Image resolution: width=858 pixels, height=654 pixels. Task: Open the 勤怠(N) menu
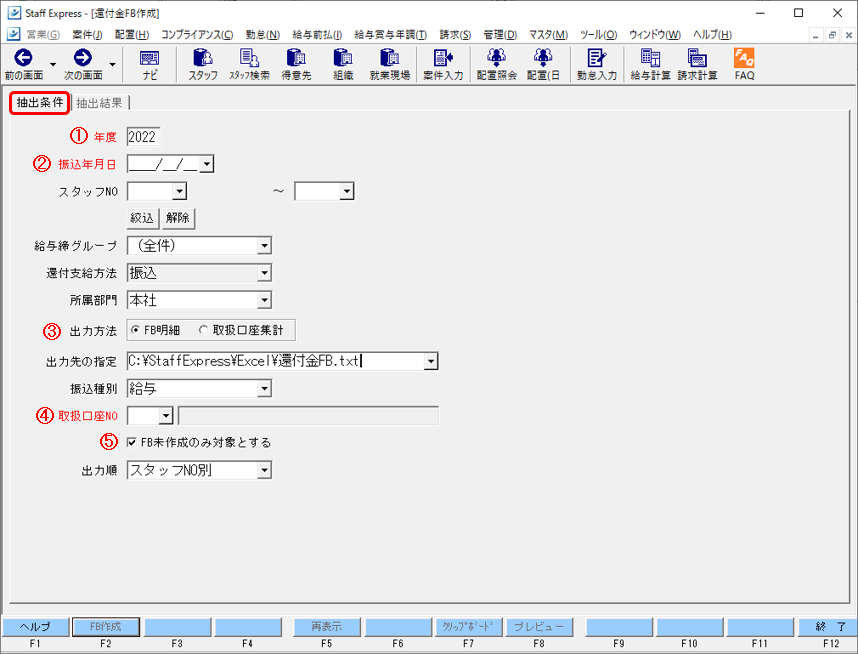click(x=263, y=34)
